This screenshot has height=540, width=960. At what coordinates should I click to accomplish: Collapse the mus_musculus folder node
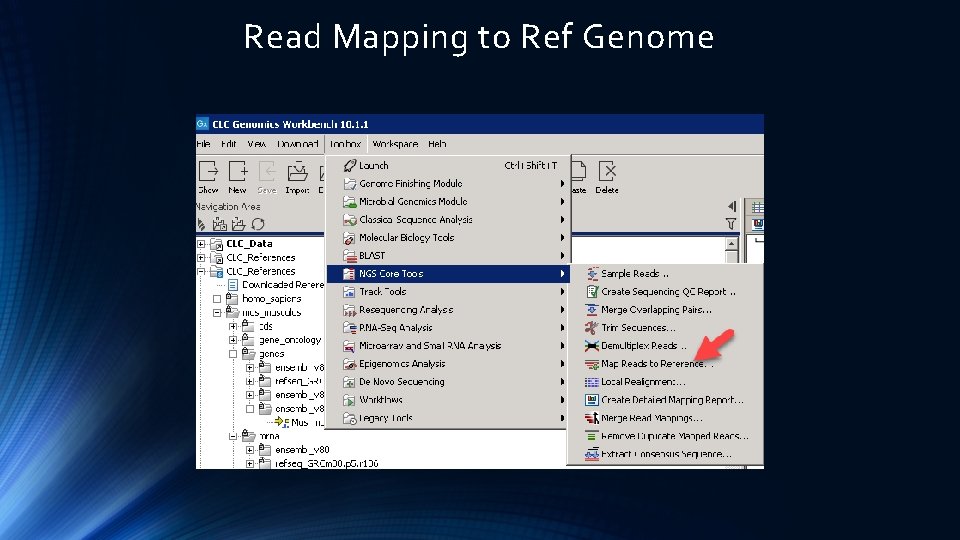(x=217, y=312)
